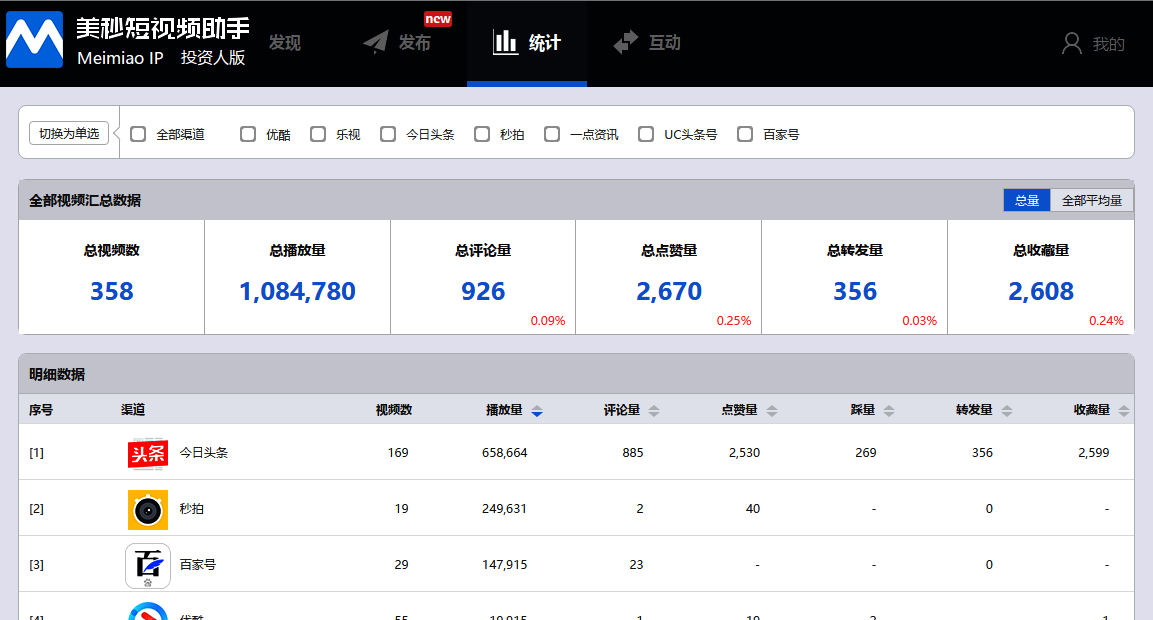Select the 总量 toggle button
This screenshot has height=620, width=1153.
(x=1027, y=200)
